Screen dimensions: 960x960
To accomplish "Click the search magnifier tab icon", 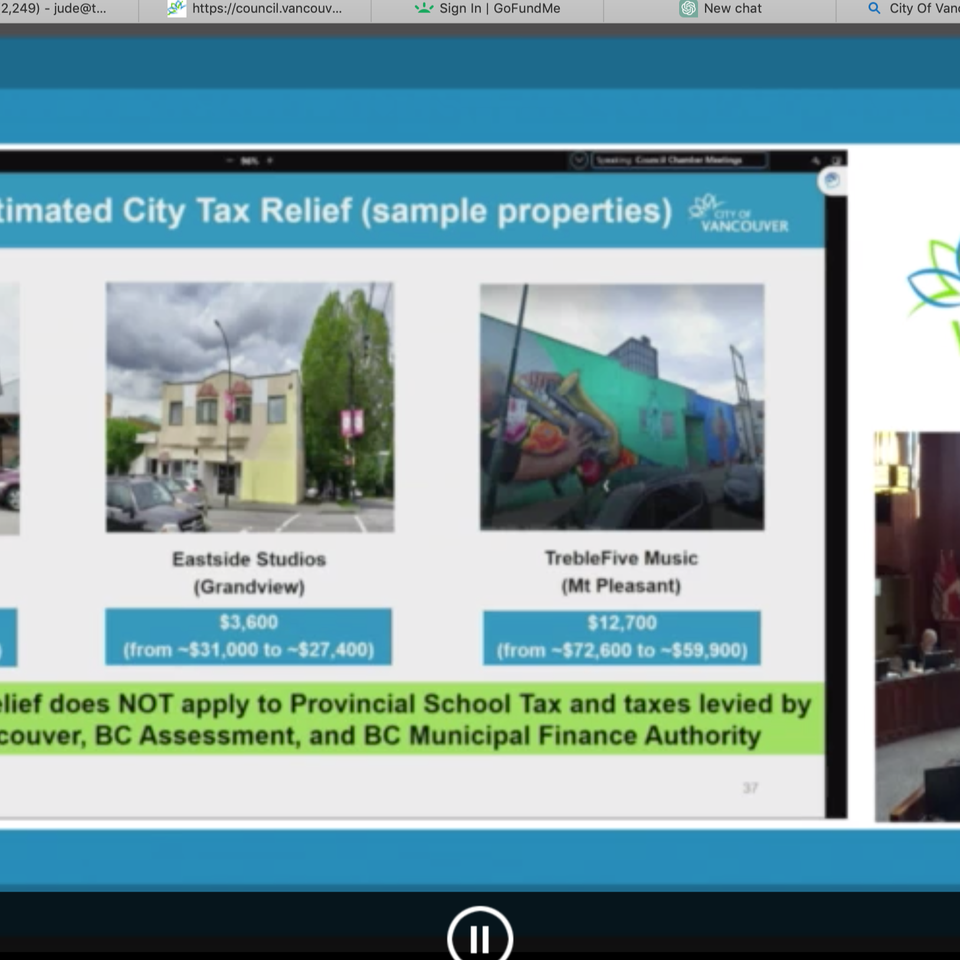I will point(874,9).
